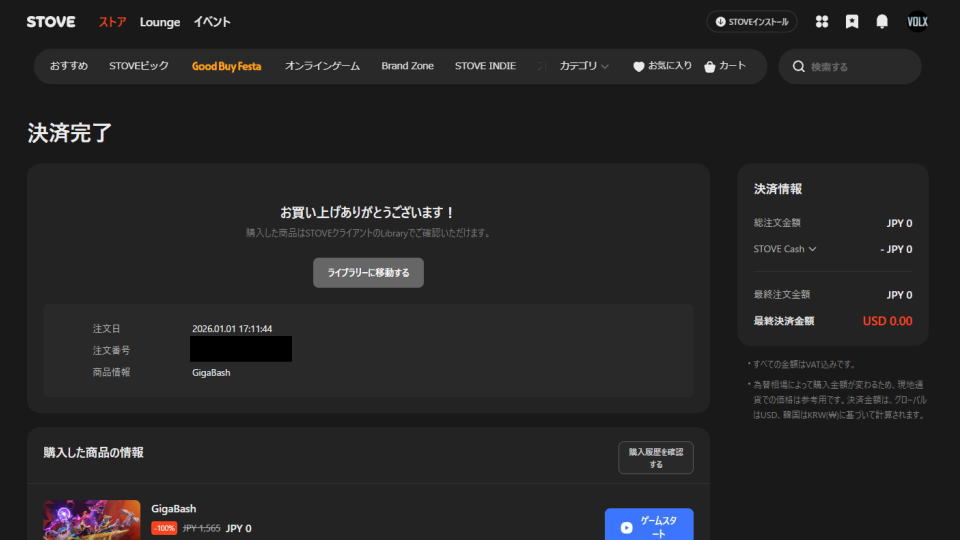Viewport: 960px width, 540px height.
Task: Click the ライブラリーに移動する button
Action: coord(368,272)
